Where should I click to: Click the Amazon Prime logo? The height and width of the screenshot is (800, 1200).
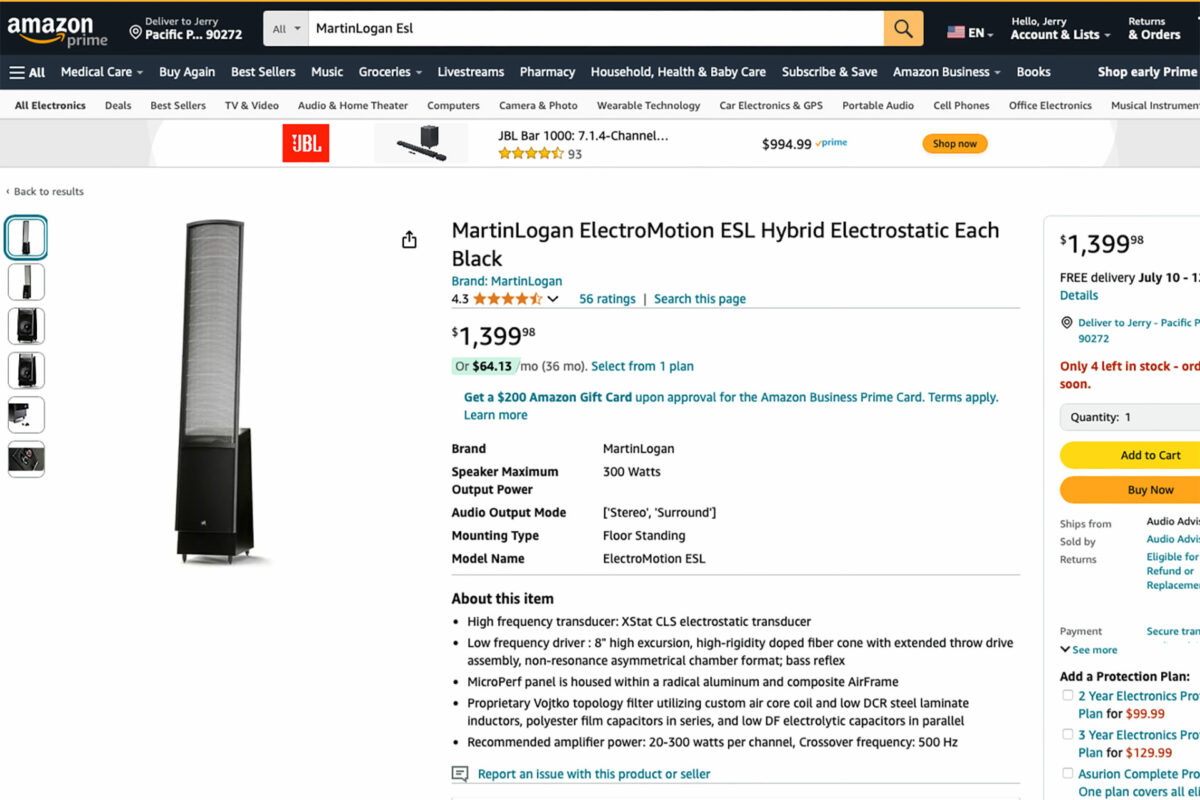point(57,31)
